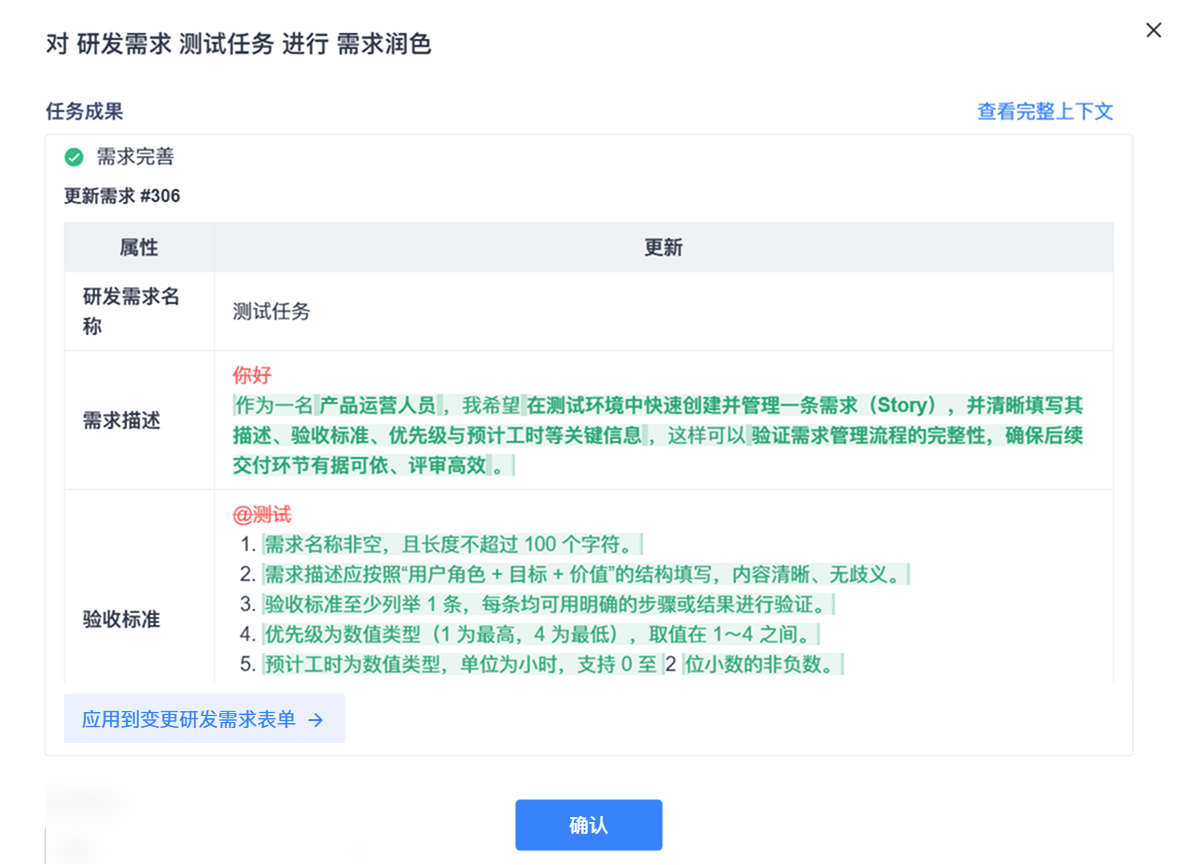
Task: Click acceptance item 优先级为数值类型
Action: (x=540, y=634)
